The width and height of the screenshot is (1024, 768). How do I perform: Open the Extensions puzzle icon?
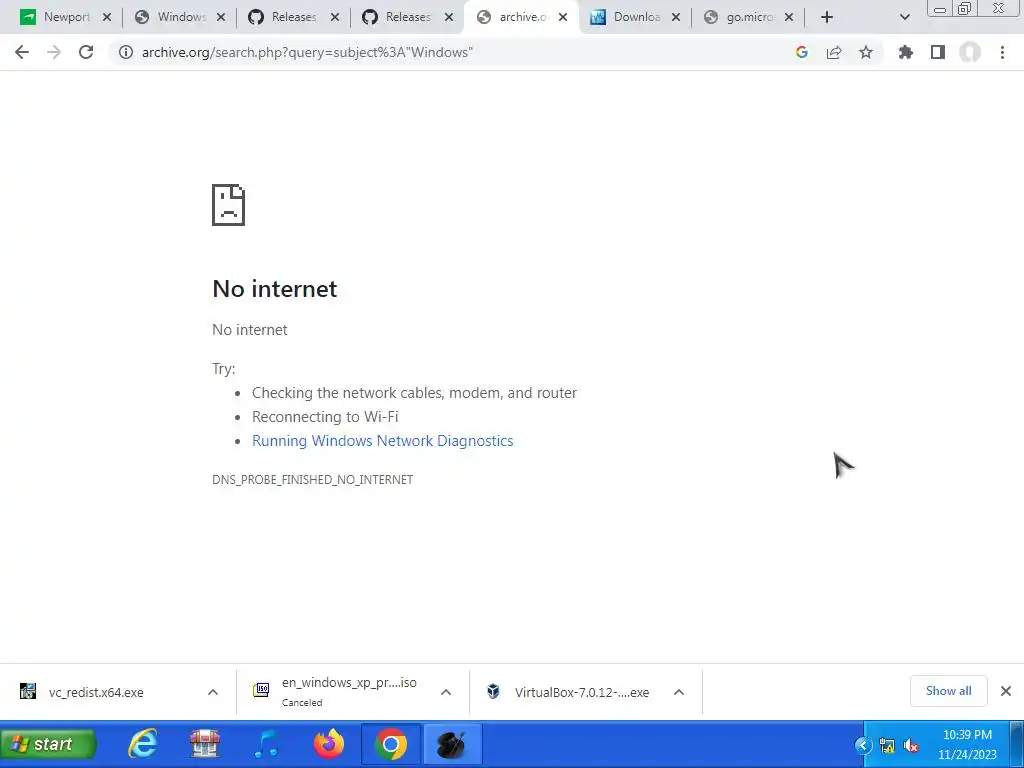905,52
